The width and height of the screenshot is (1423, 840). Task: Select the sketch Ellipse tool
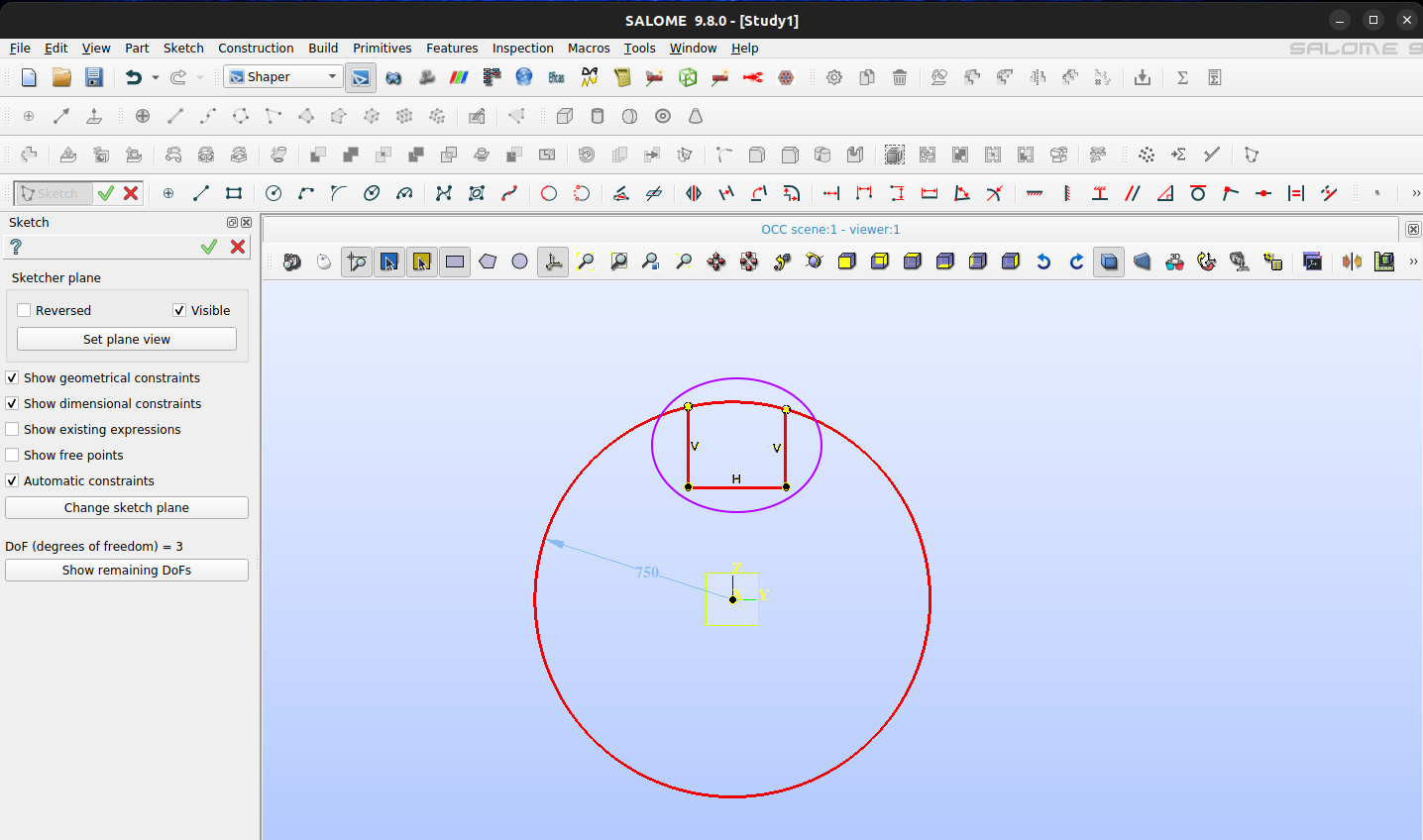372,193
